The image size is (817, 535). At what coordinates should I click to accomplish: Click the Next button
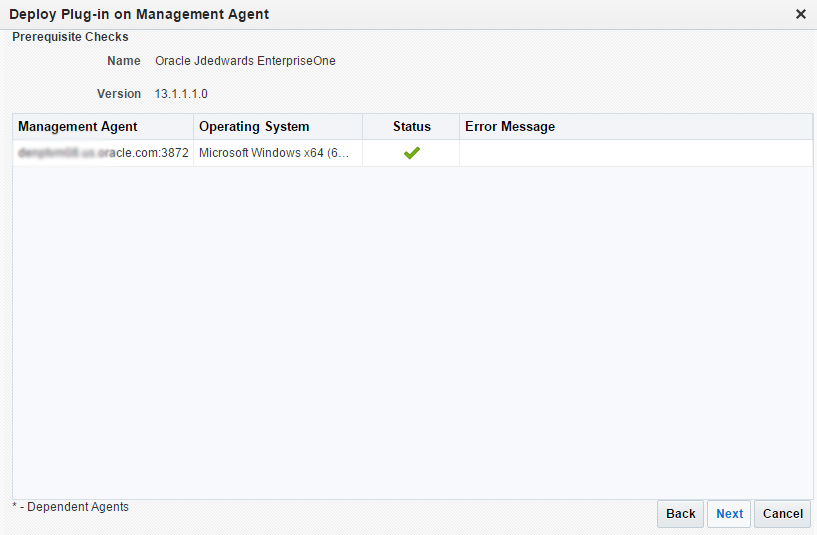729,514
